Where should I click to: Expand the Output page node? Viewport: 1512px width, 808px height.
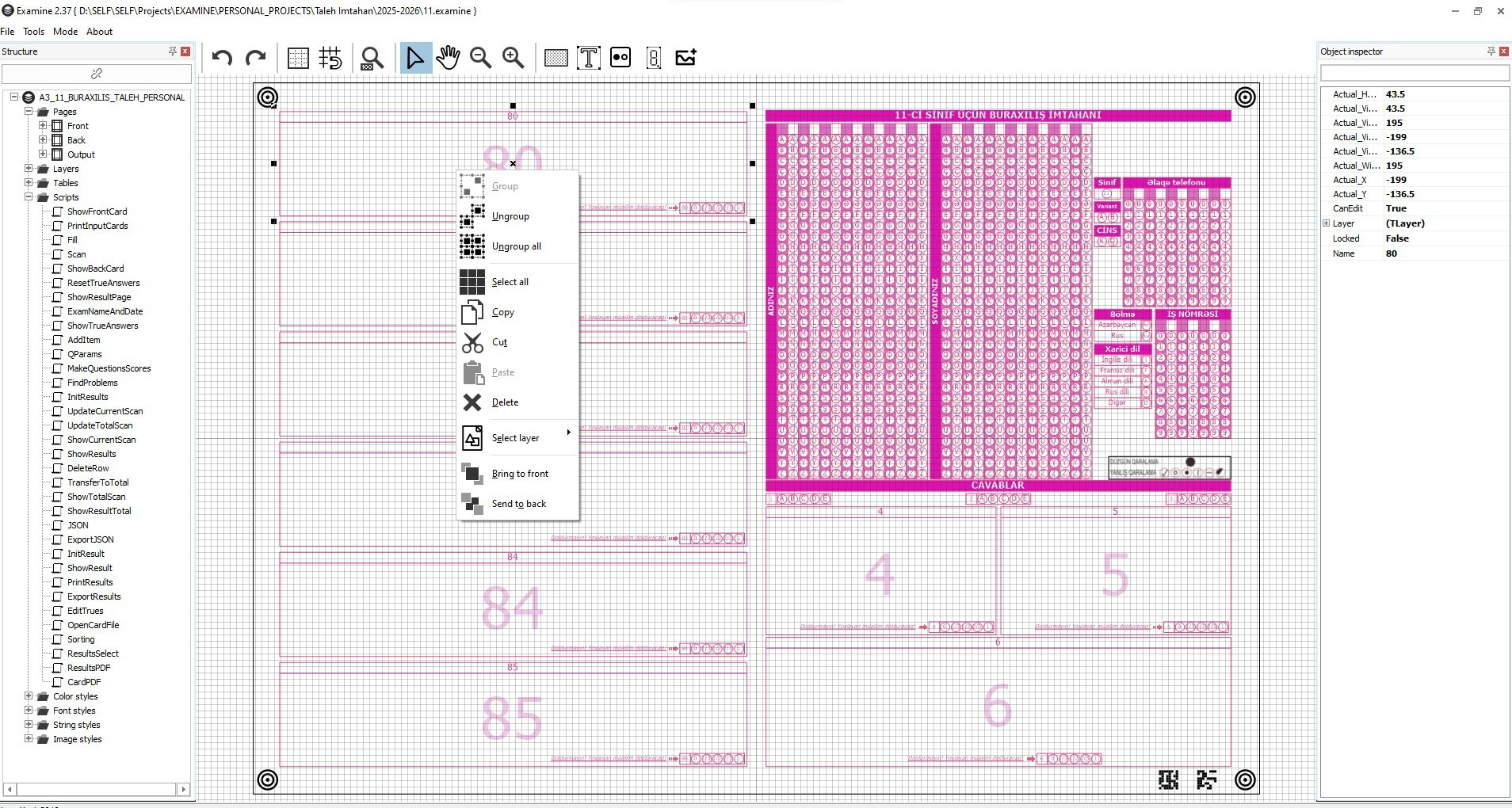[x=43, y=154]
